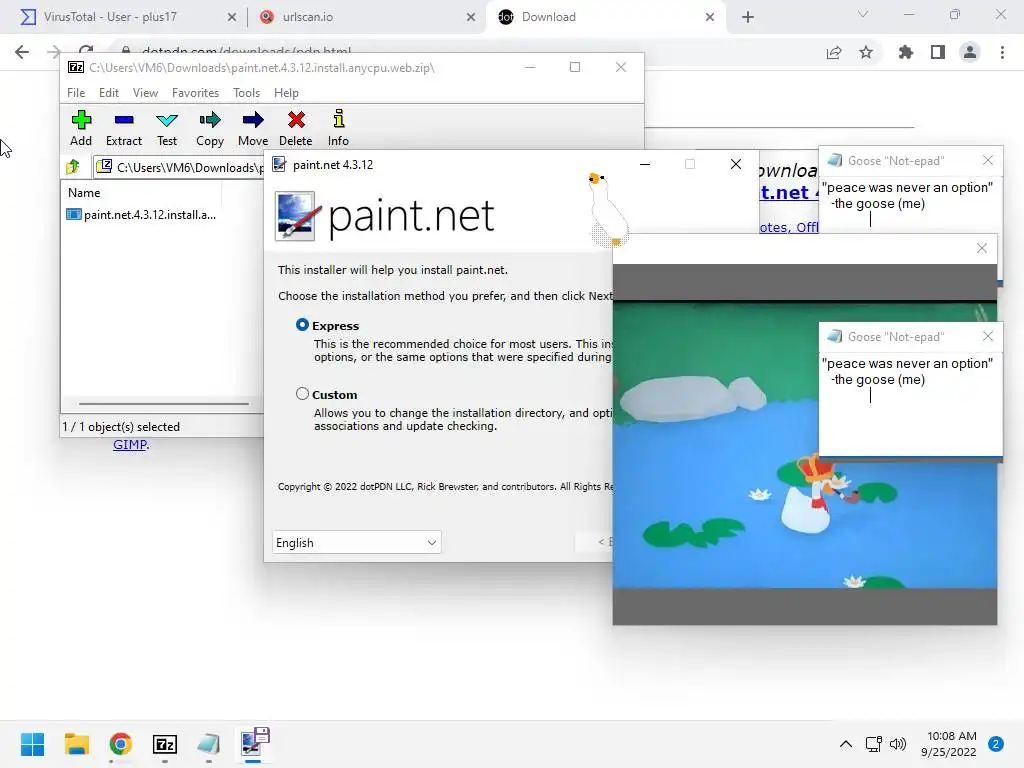Select the Custom installation option
The width and height of the screenshot is (1024, 768).
[302, 394]
